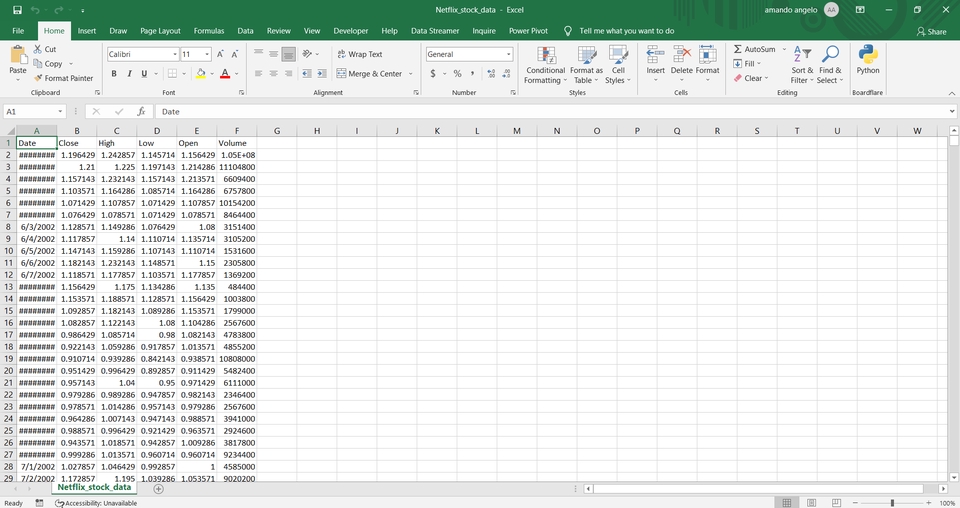
Task: Open the Fill dropdown
Action: [x=748, y=64]
